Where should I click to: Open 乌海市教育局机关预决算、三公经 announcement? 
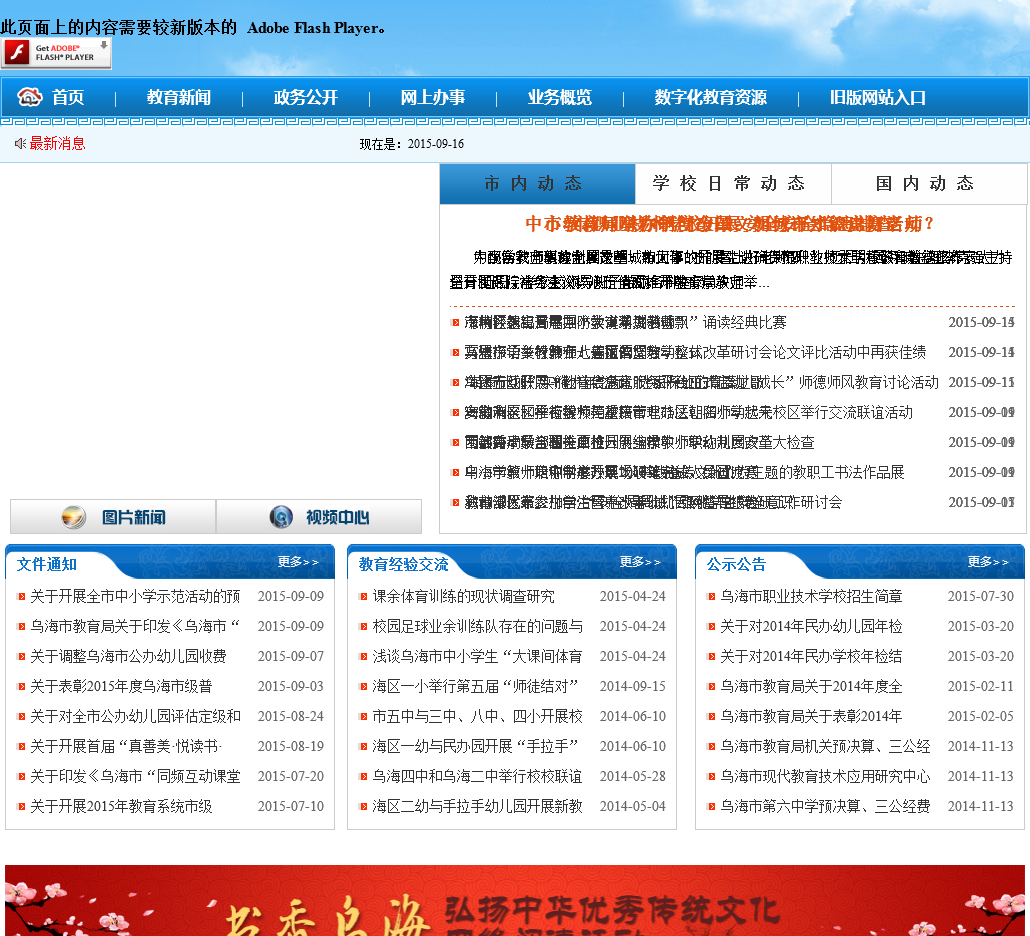[826, 747]
